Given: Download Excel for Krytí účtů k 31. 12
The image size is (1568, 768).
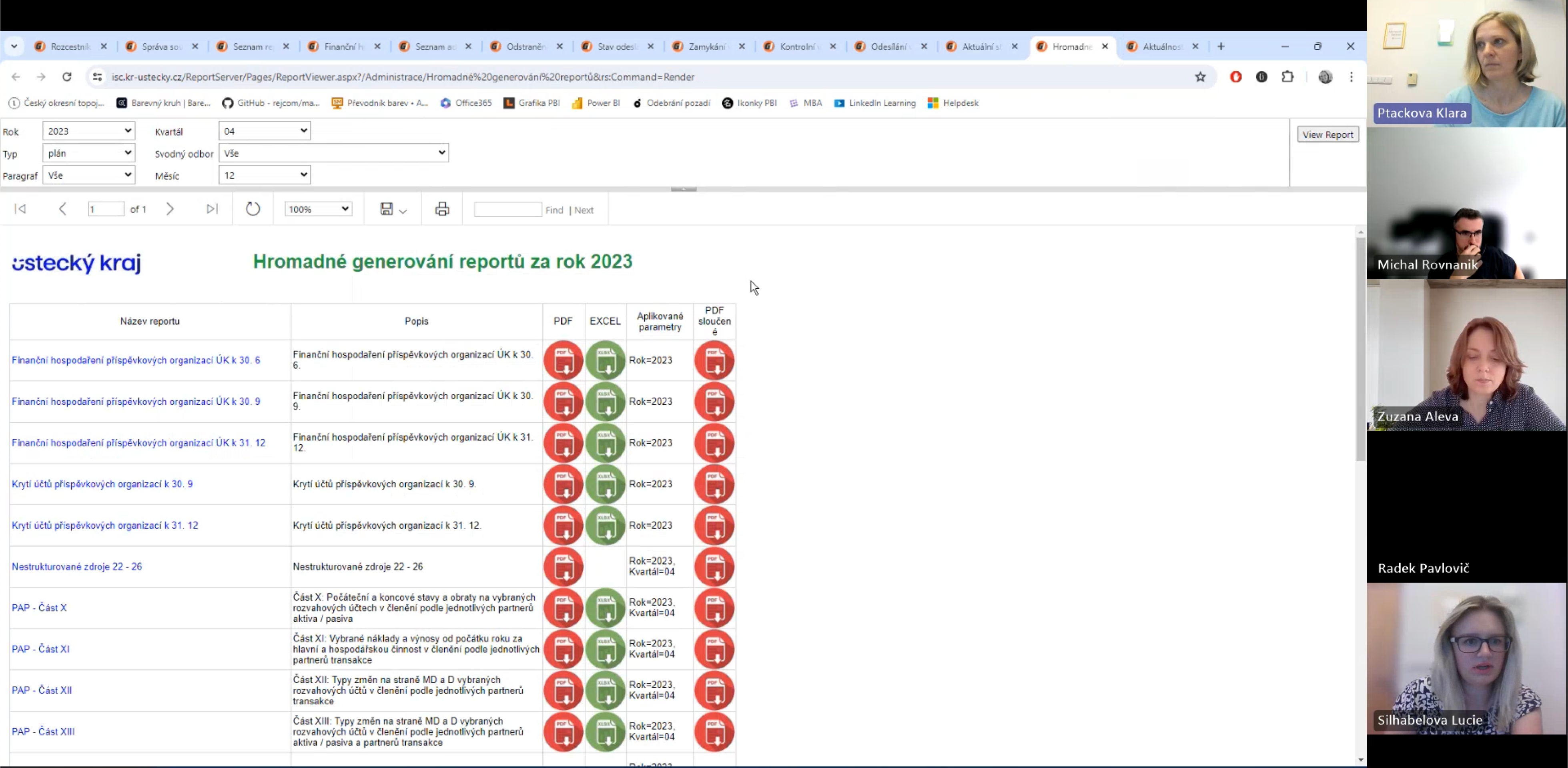Looking at the screenshot, I should click(x=606, y=526).
